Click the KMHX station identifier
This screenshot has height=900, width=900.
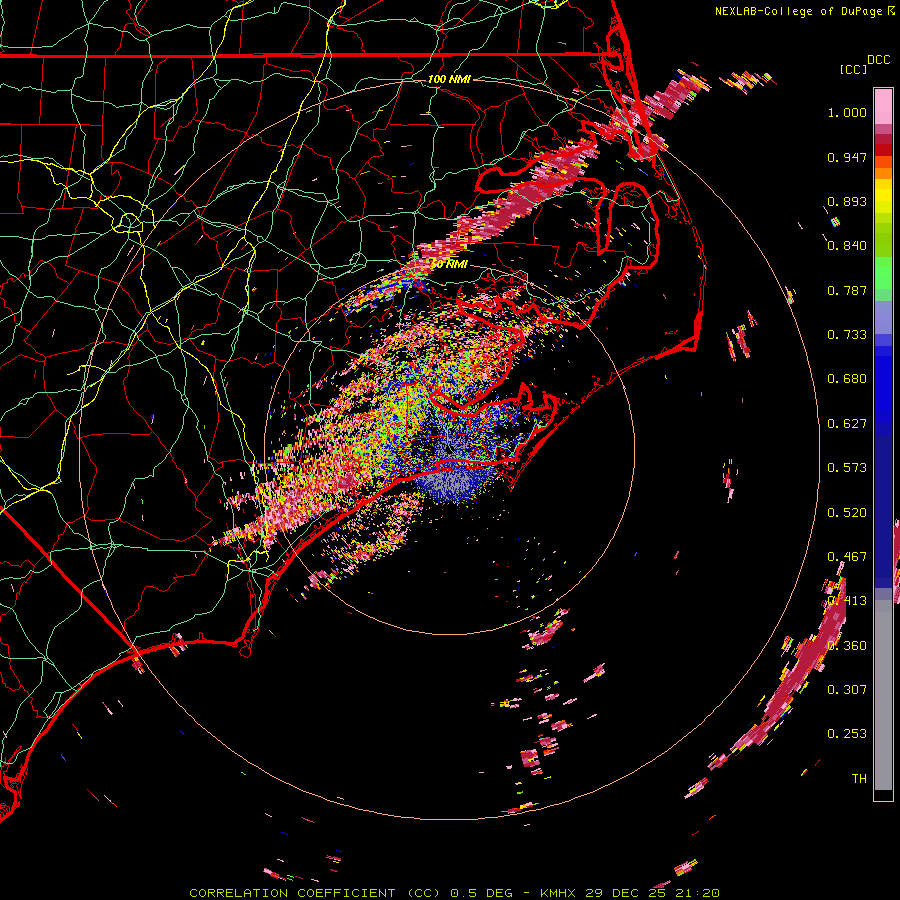[557, 893]
